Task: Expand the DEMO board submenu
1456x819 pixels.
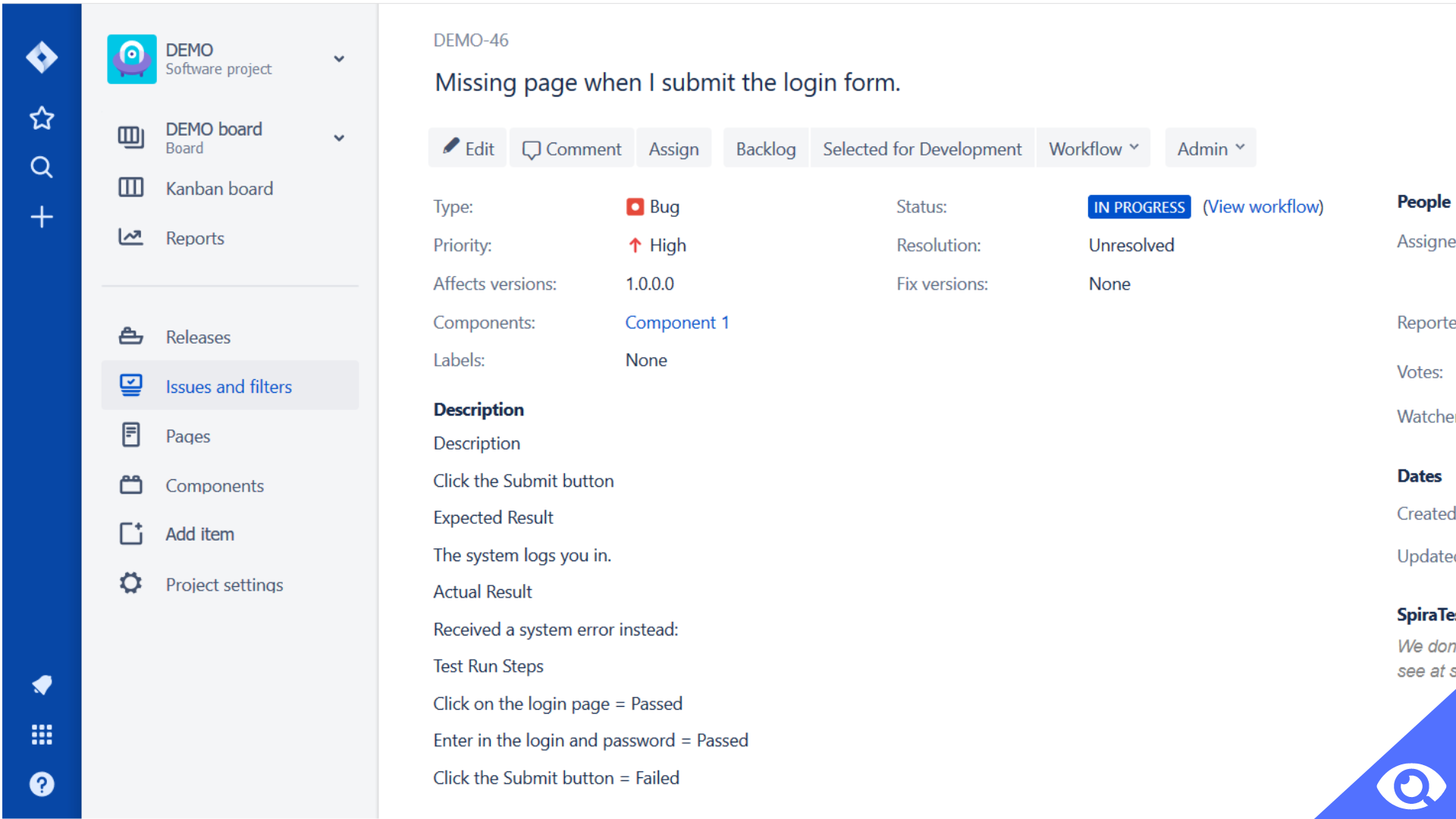Action: pyautogui.click(x=340, y=137)
